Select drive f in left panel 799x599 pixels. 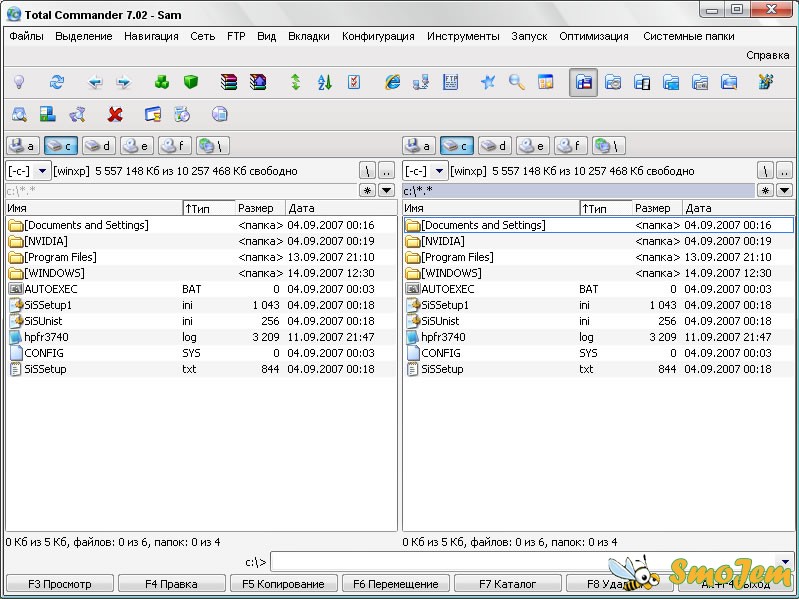click(x=175, y=146)
